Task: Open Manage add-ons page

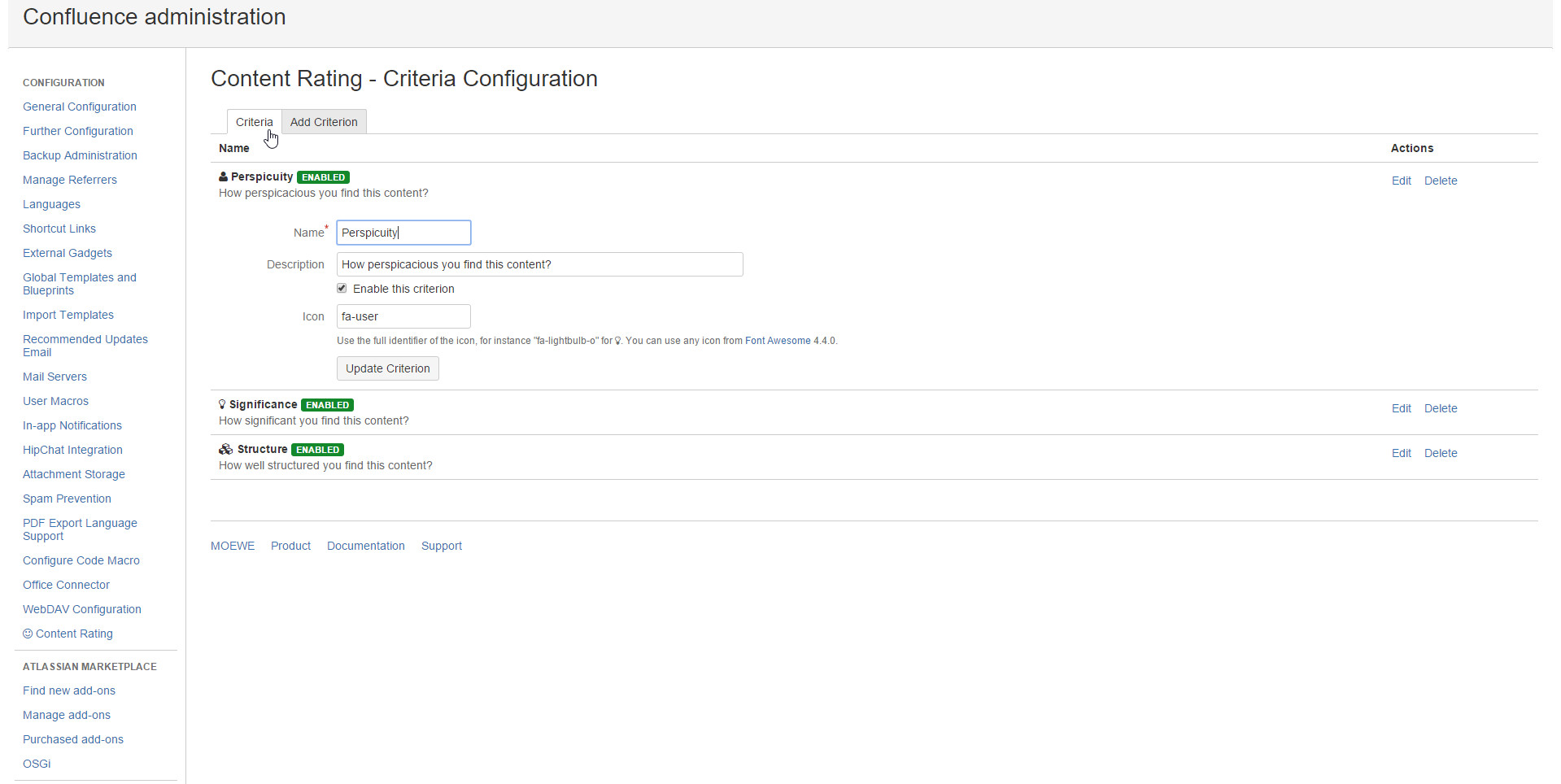Action: coord(67,715)
